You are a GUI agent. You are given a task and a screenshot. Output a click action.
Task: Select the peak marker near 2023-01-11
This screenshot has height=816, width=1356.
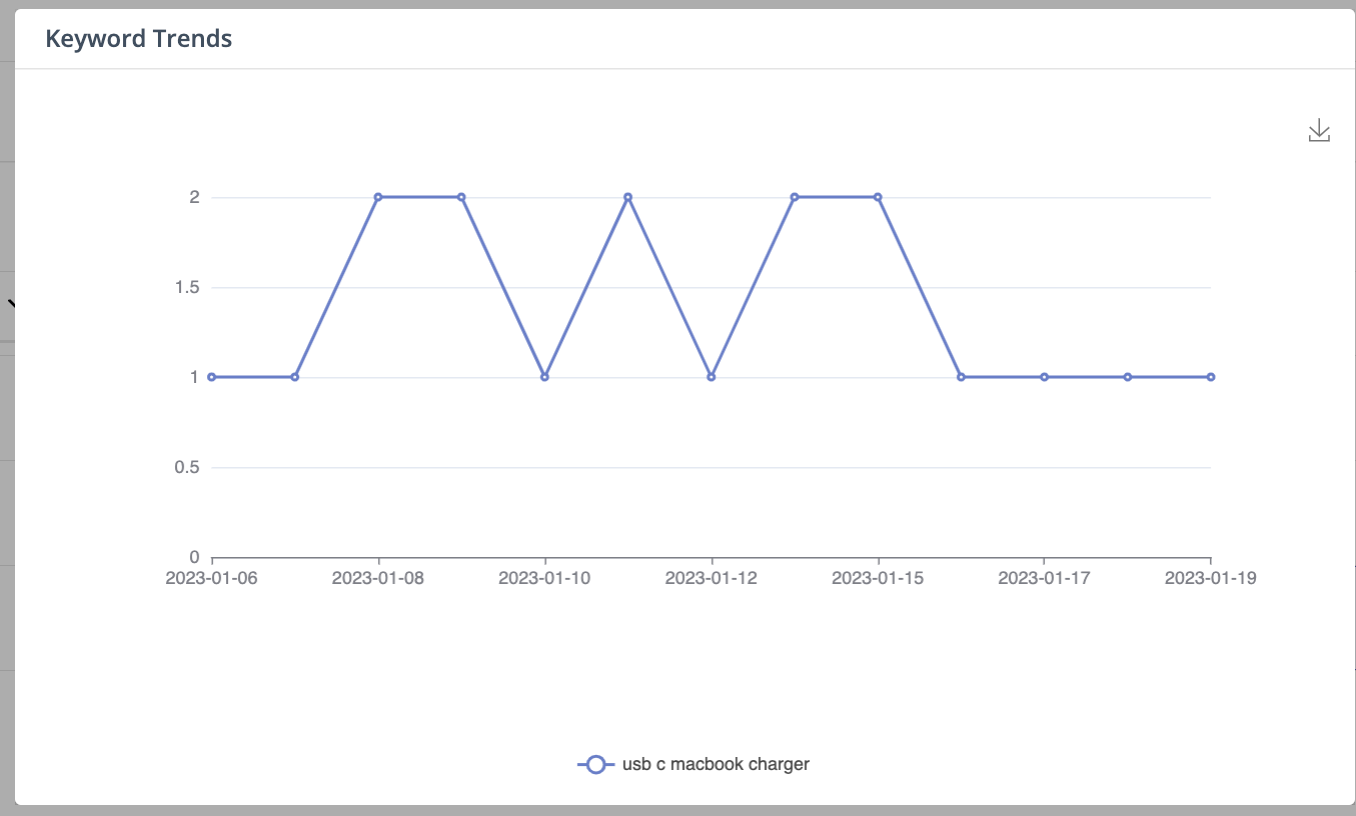point(627,197)
